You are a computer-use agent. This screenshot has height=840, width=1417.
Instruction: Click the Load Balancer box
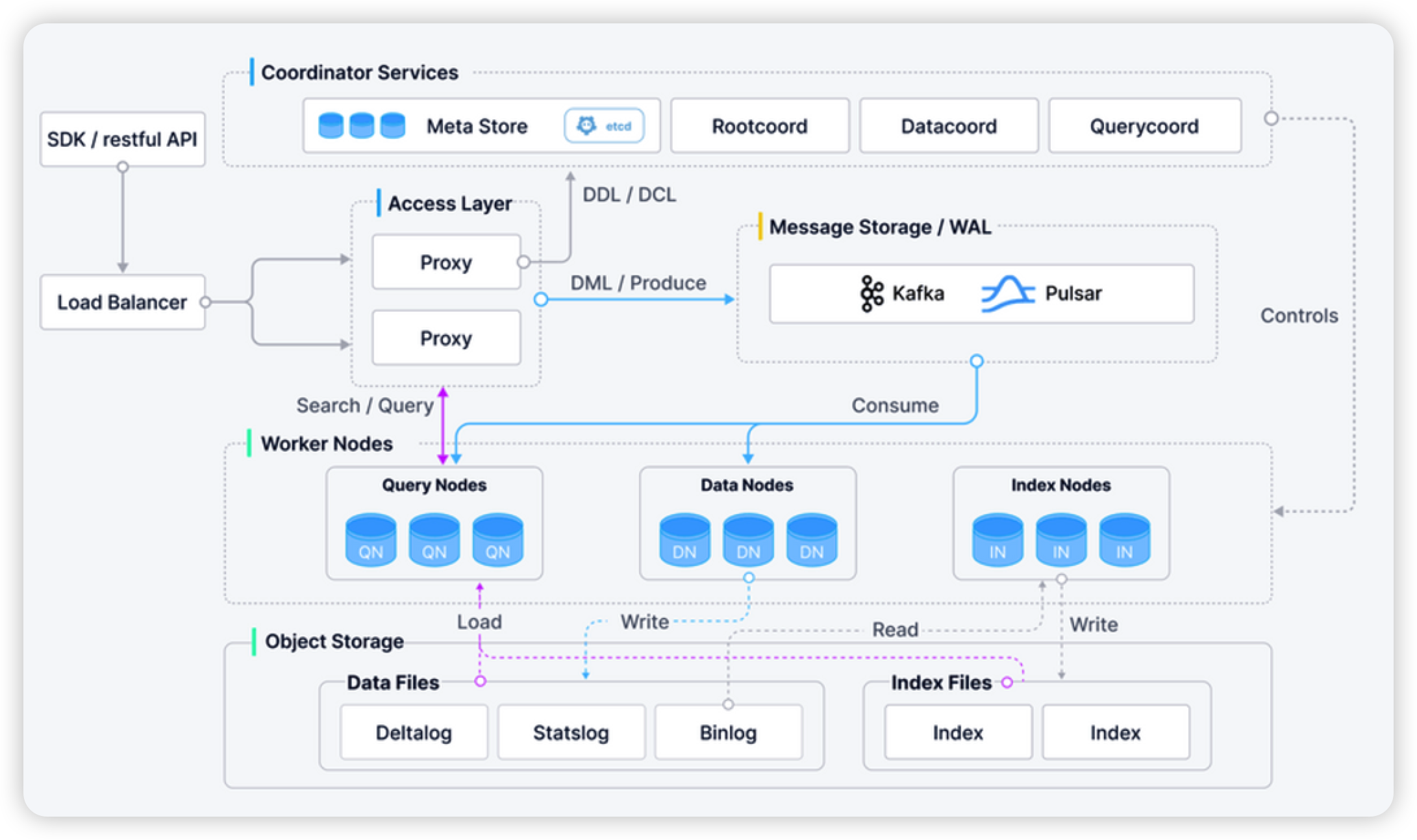pyautogui.click(x=122, y=303)
